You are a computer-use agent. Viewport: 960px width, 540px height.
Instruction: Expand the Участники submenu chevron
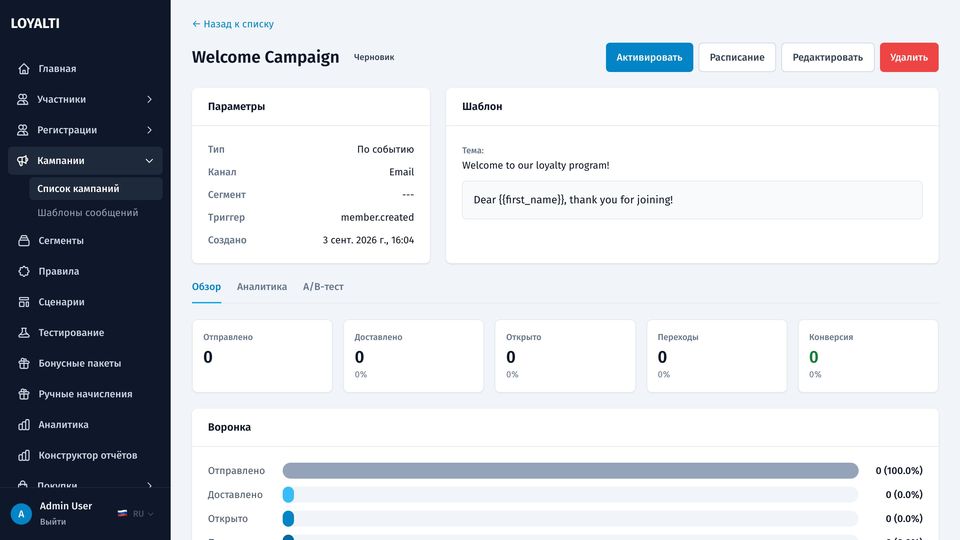coord(149,99)
